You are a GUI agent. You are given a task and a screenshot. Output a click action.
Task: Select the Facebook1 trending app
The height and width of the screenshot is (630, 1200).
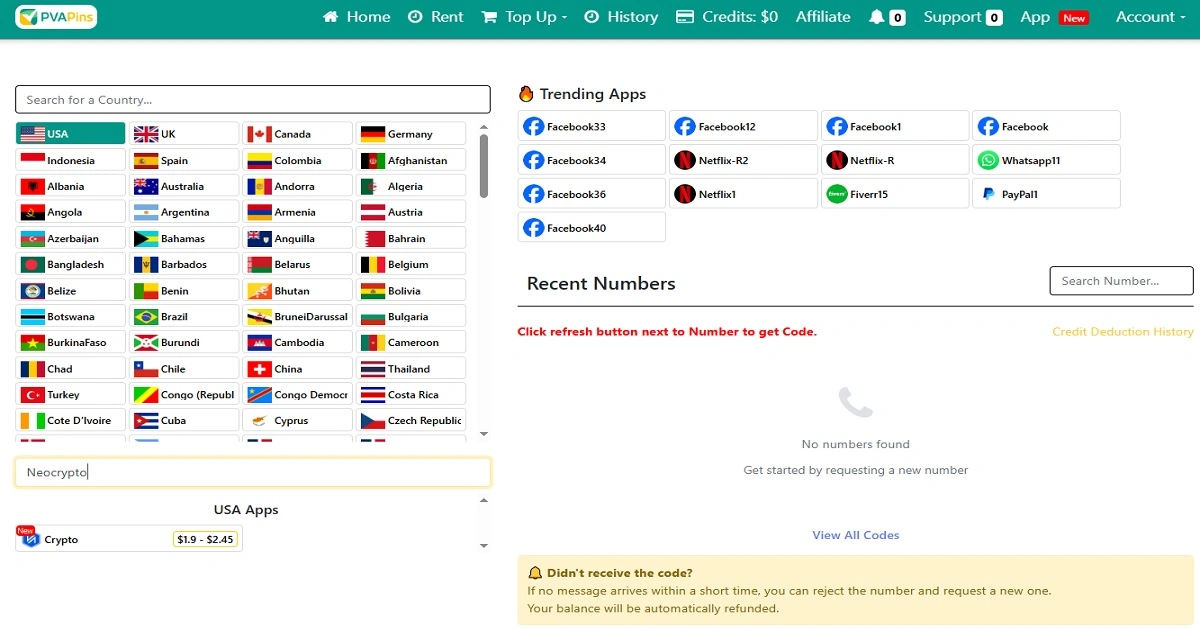895,126
